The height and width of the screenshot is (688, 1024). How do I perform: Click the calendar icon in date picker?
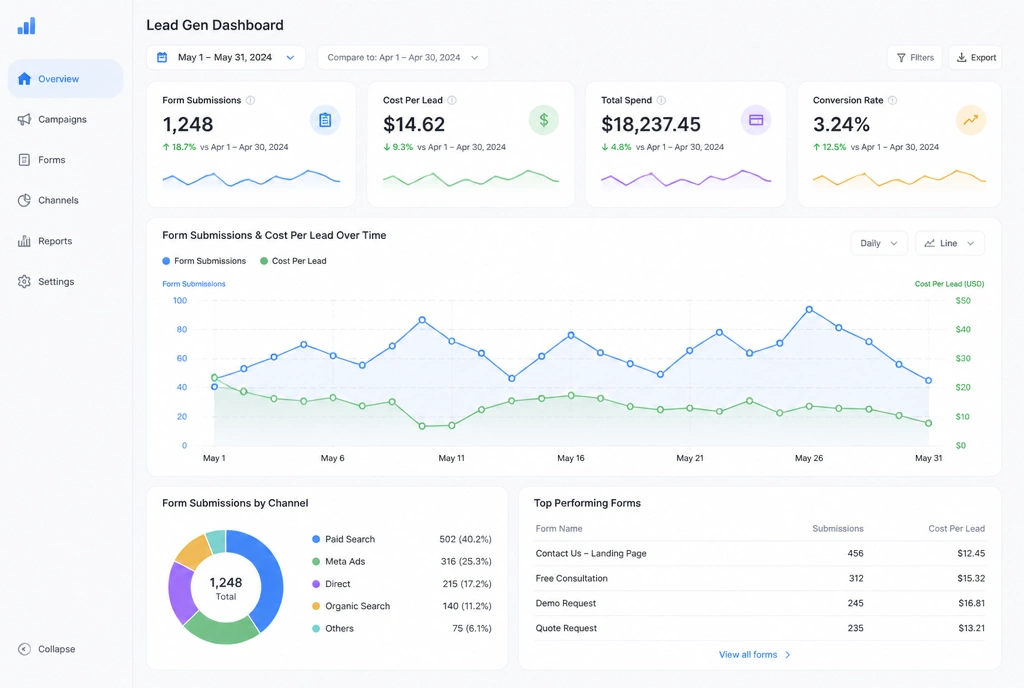tap(162, 57)
